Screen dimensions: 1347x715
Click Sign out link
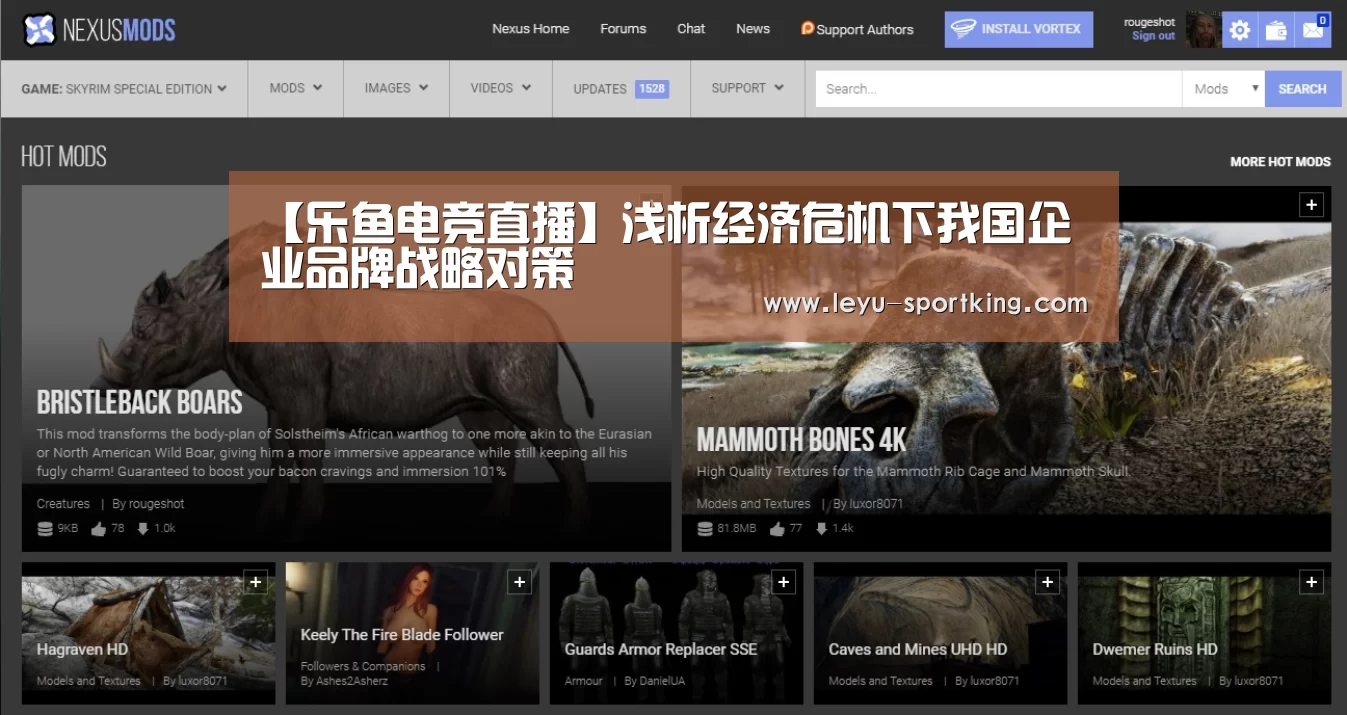(x=1153, y=36)
